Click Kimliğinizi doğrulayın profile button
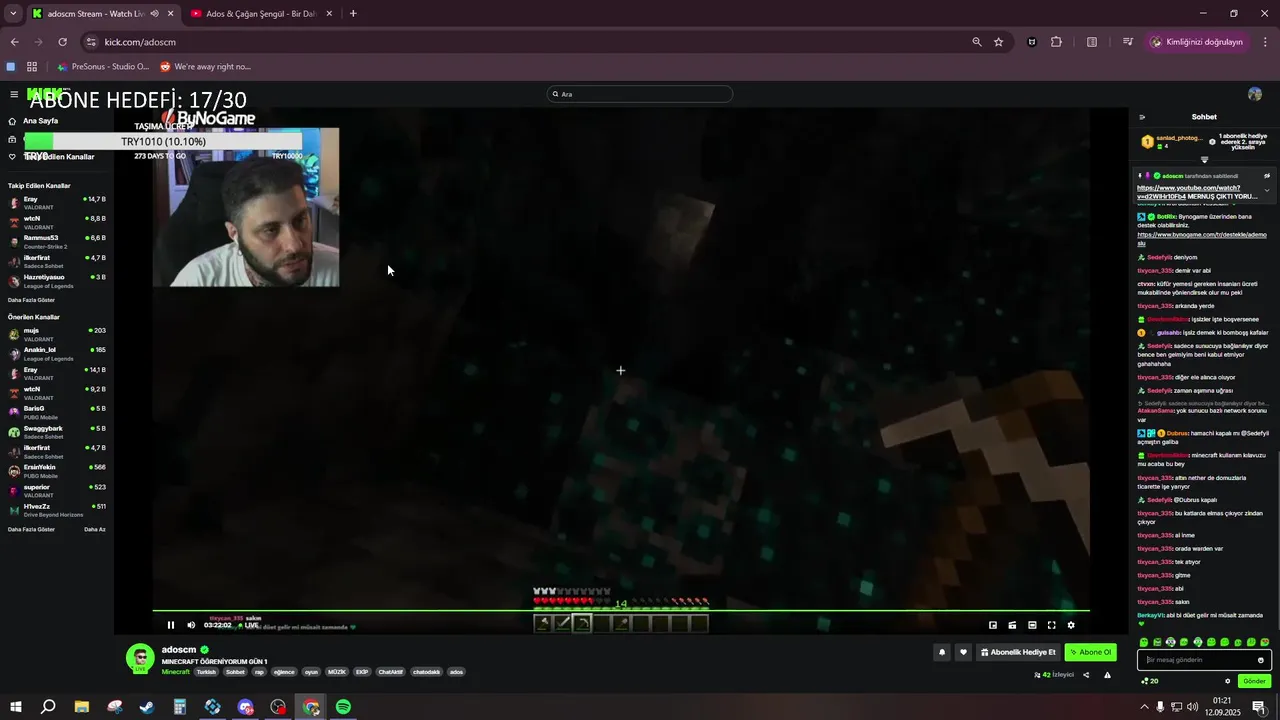Screen dimensions: 1280x720 point(1198,42)
